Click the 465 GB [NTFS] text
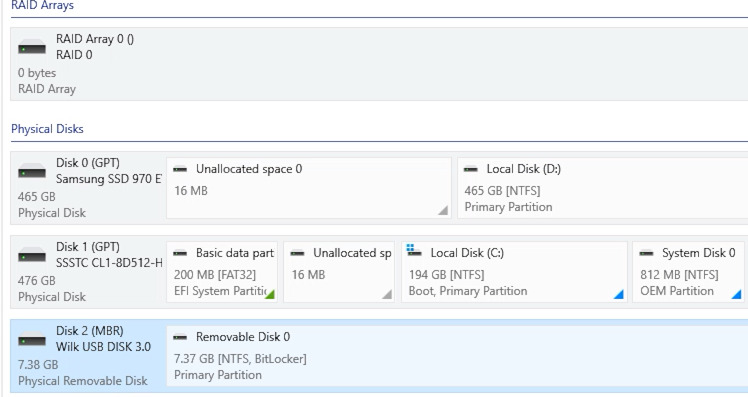 pyautogui.click(x=502, y=191)
